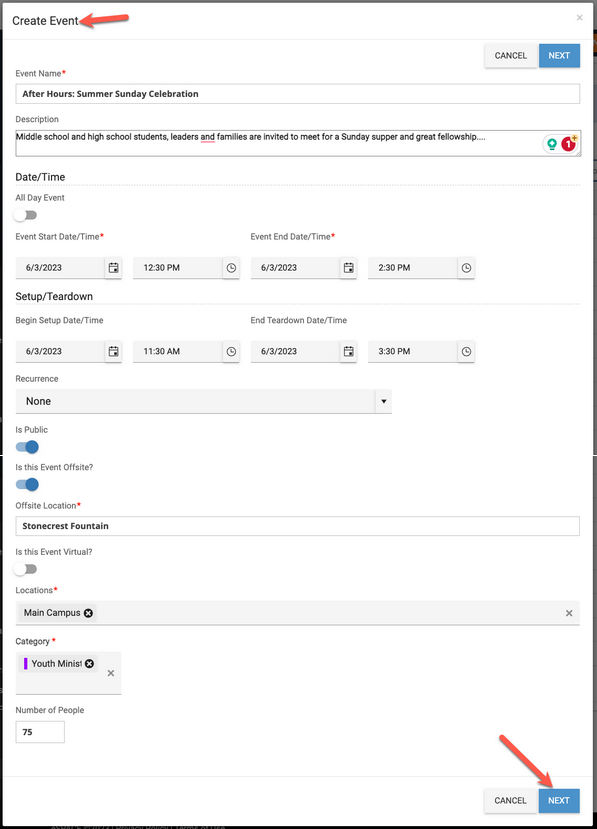
Task: Open the End Teardown date calendar picker
Action: click(348, 352)
